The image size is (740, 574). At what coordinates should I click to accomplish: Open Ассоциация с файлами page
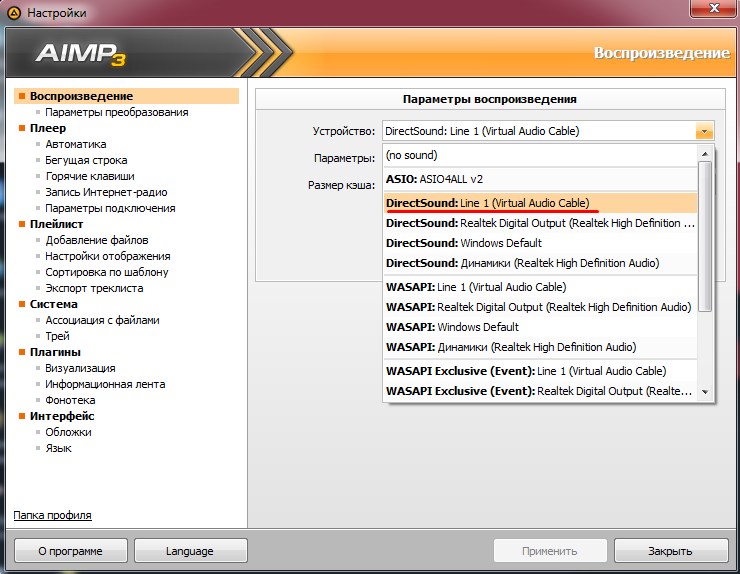pyautogui.click(x=102, y=320)
